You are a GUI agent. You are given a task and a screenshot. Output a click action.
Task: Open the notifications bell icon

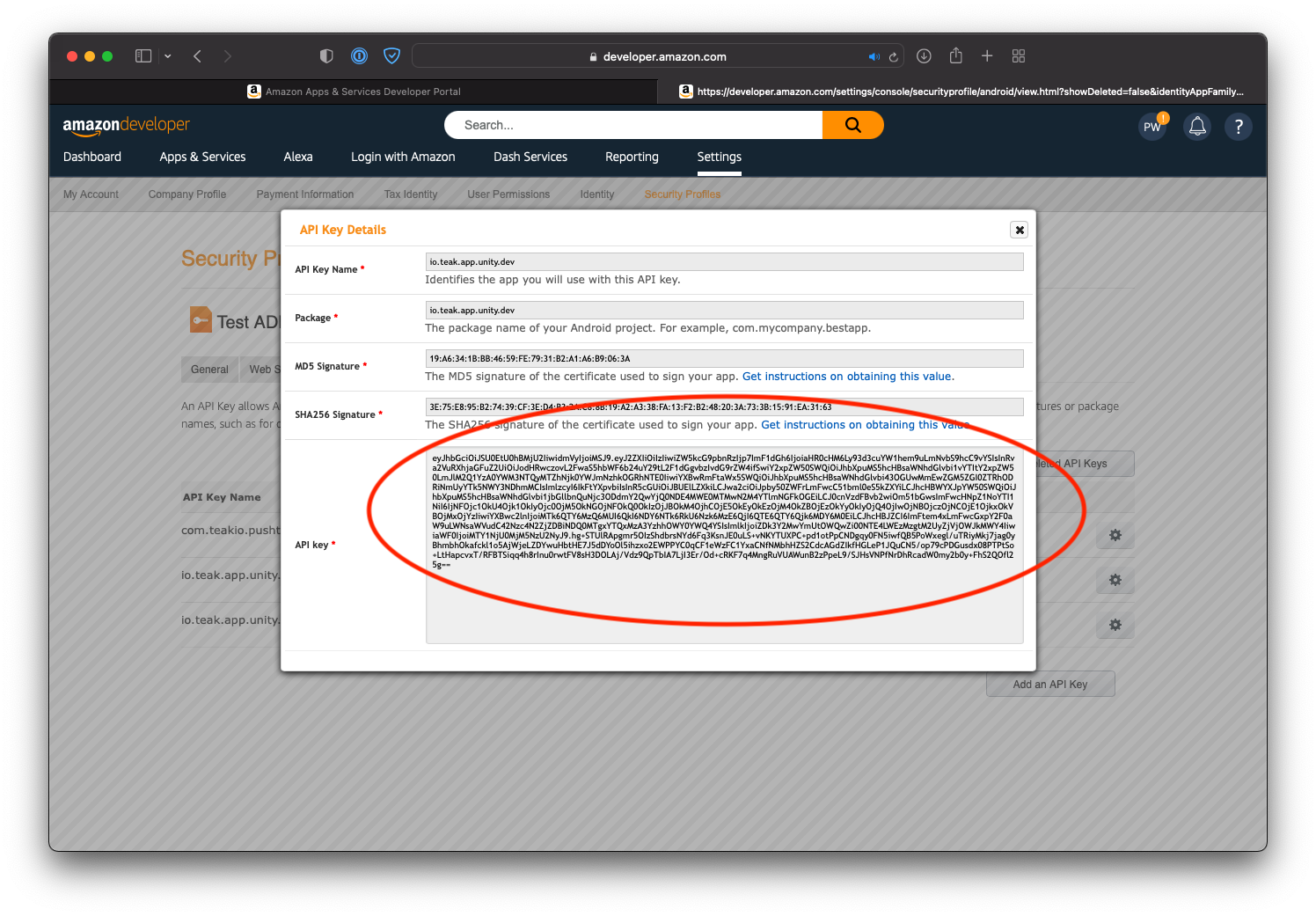(1197, 127)
